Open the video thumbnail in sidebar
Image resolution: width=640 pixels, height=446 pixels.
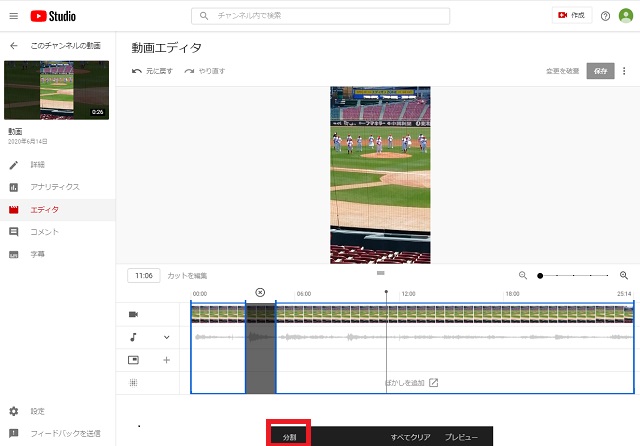click(x=56, y=90)
